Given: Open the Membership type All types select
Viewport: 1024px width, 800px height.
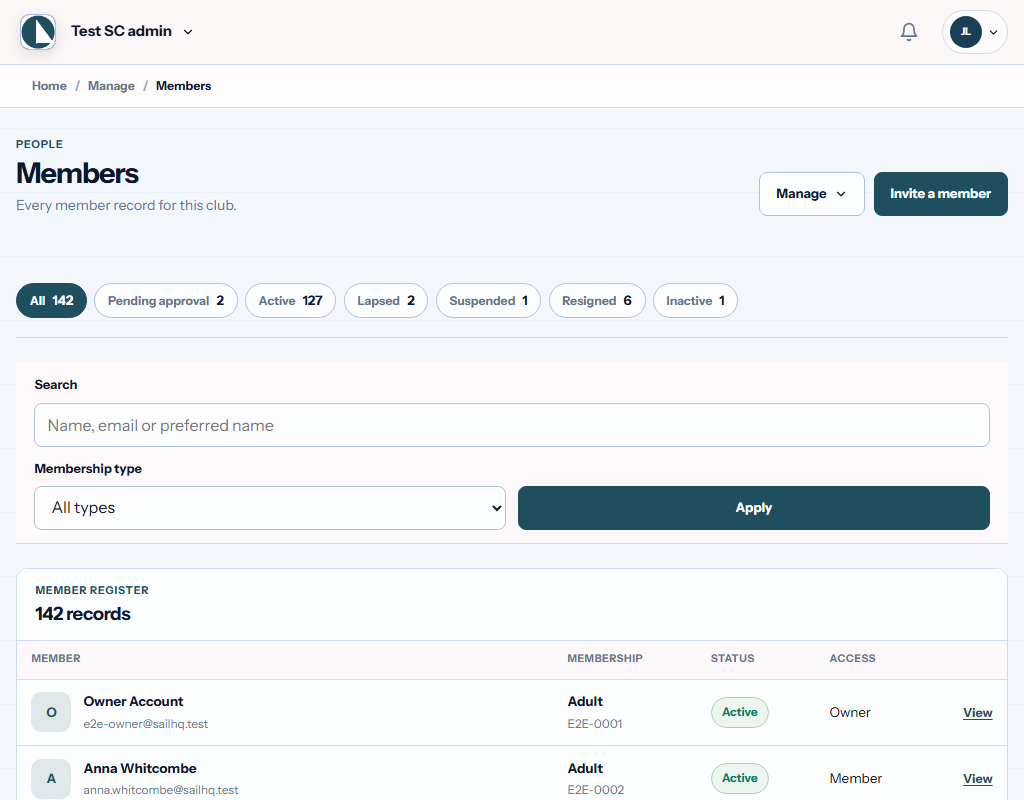Looking at the screenshot, I should [x=270, y=507].
